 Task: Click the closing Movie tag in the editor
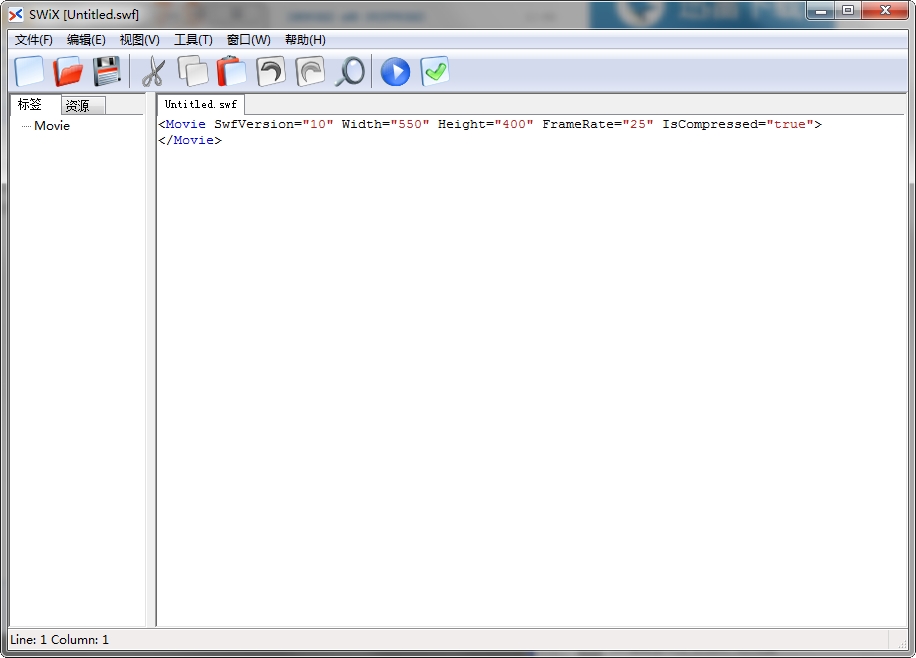(x=193, y=141)
